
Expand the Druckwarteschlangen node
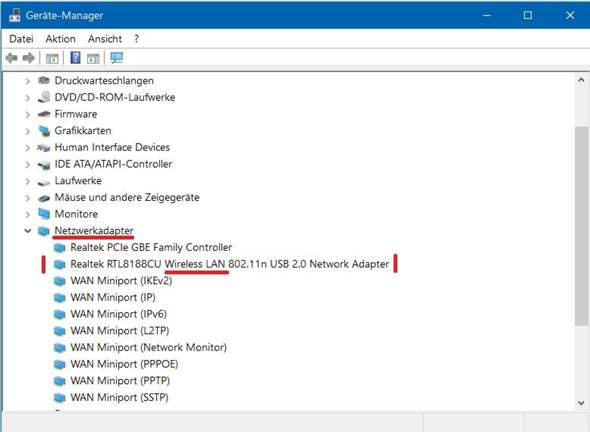click(27, 81)
